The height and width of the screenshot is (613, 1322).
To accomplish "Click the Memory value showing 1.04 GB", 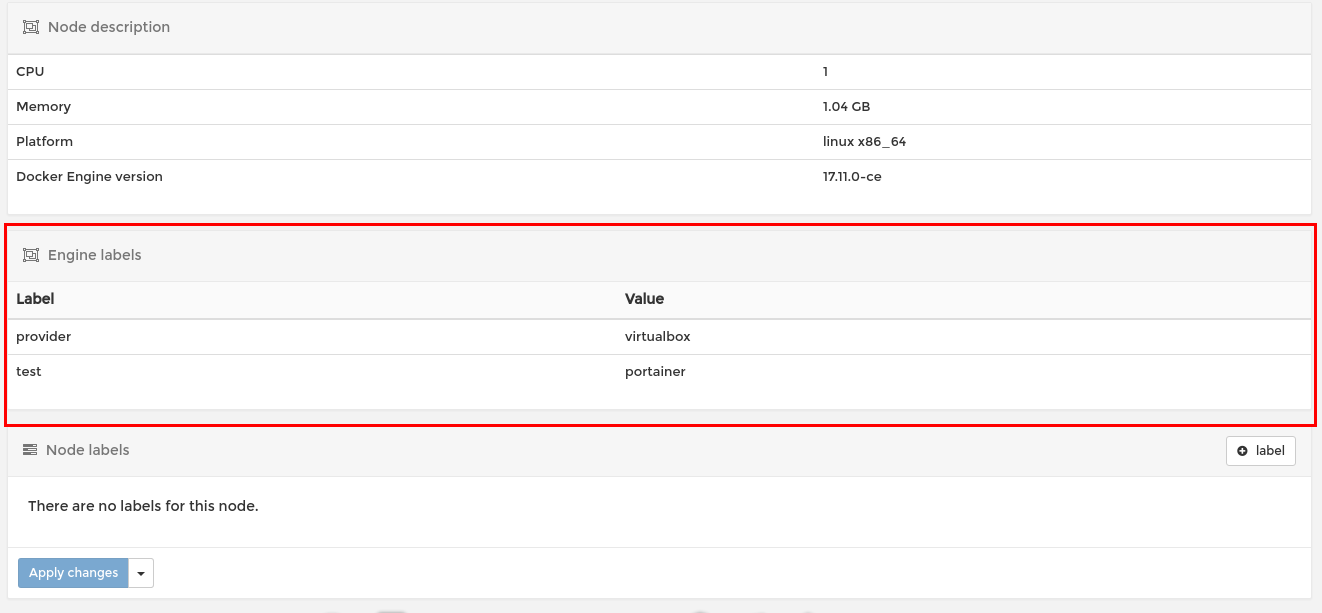I will coord(845,106).
